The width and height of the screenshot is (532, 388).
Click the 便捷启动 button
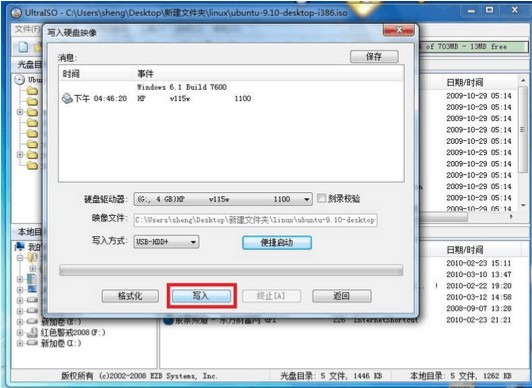[x=277, y=242]
